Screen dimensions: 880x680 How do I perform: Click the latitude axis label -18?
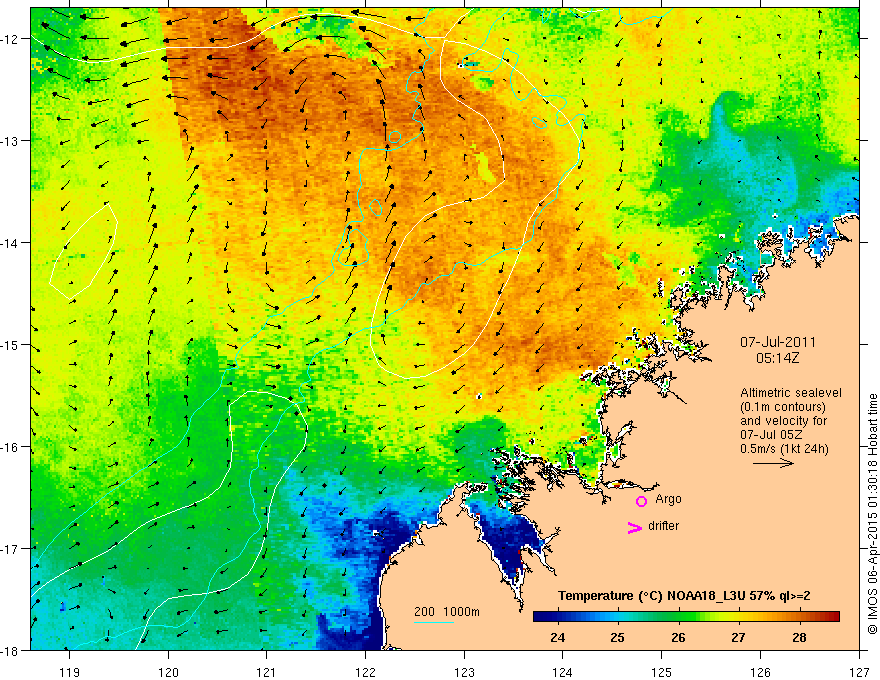[11, 651]
